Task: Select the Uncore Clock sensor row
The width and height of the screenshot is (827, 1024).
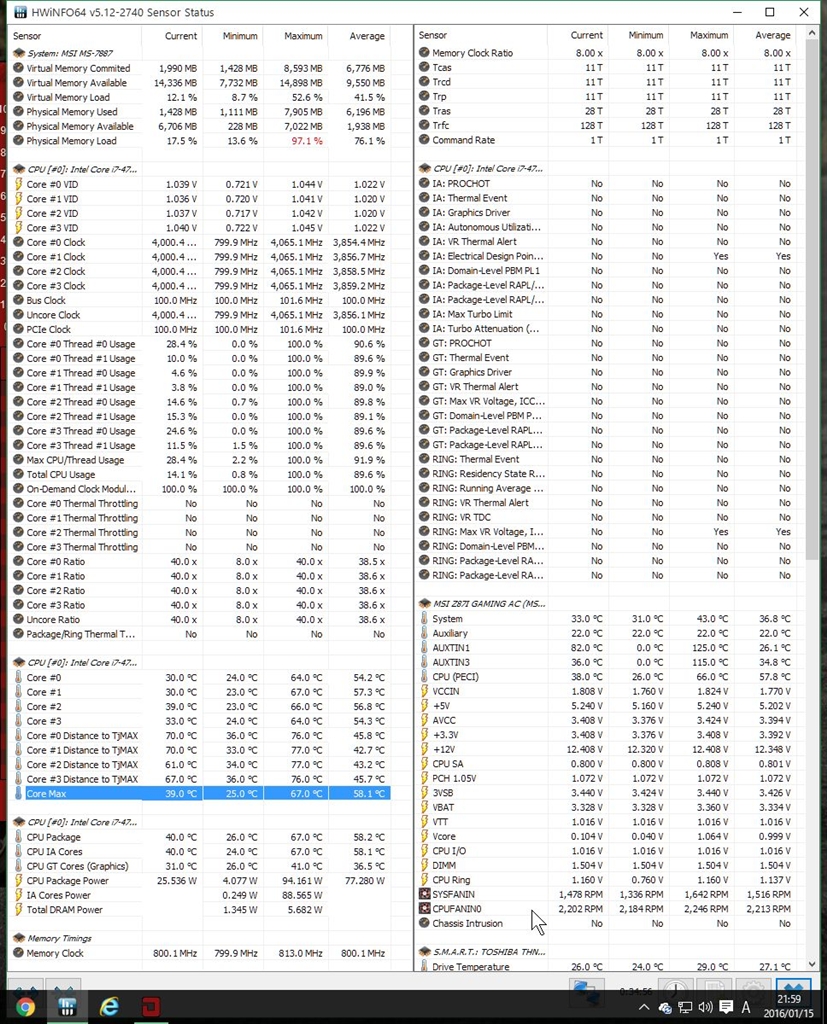Action: (x=201, y=315)
